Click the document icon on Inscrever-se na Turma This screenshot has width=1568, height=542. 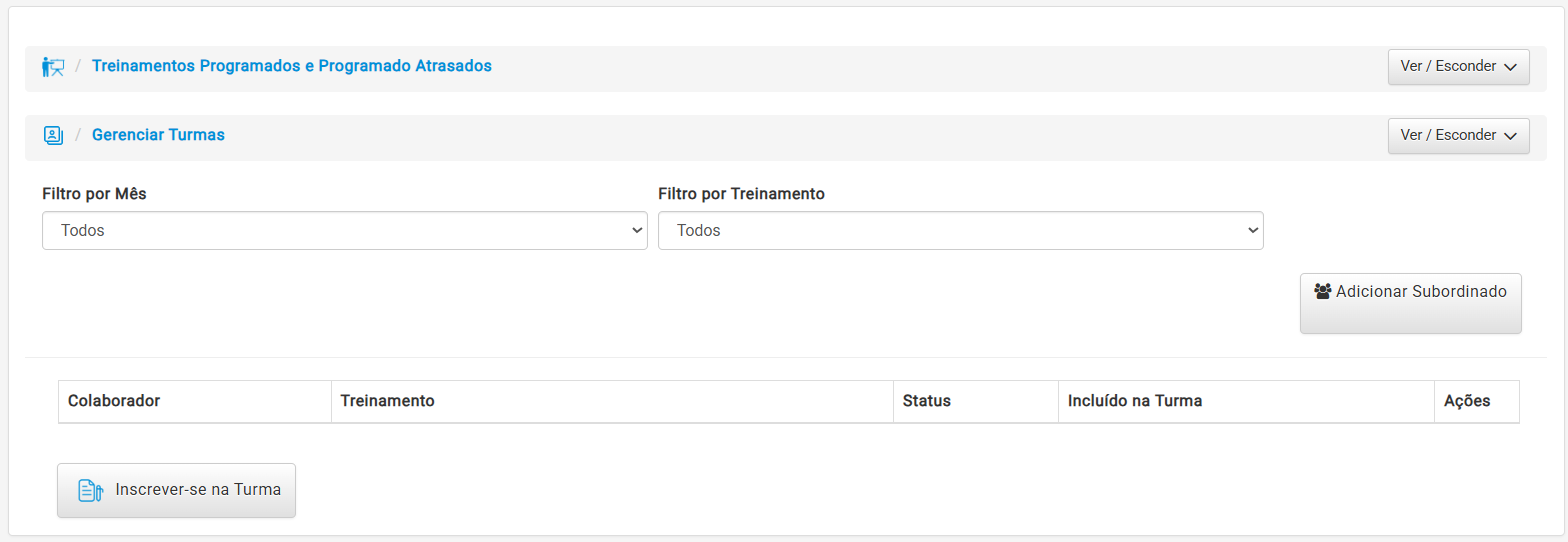coord(91,490)
